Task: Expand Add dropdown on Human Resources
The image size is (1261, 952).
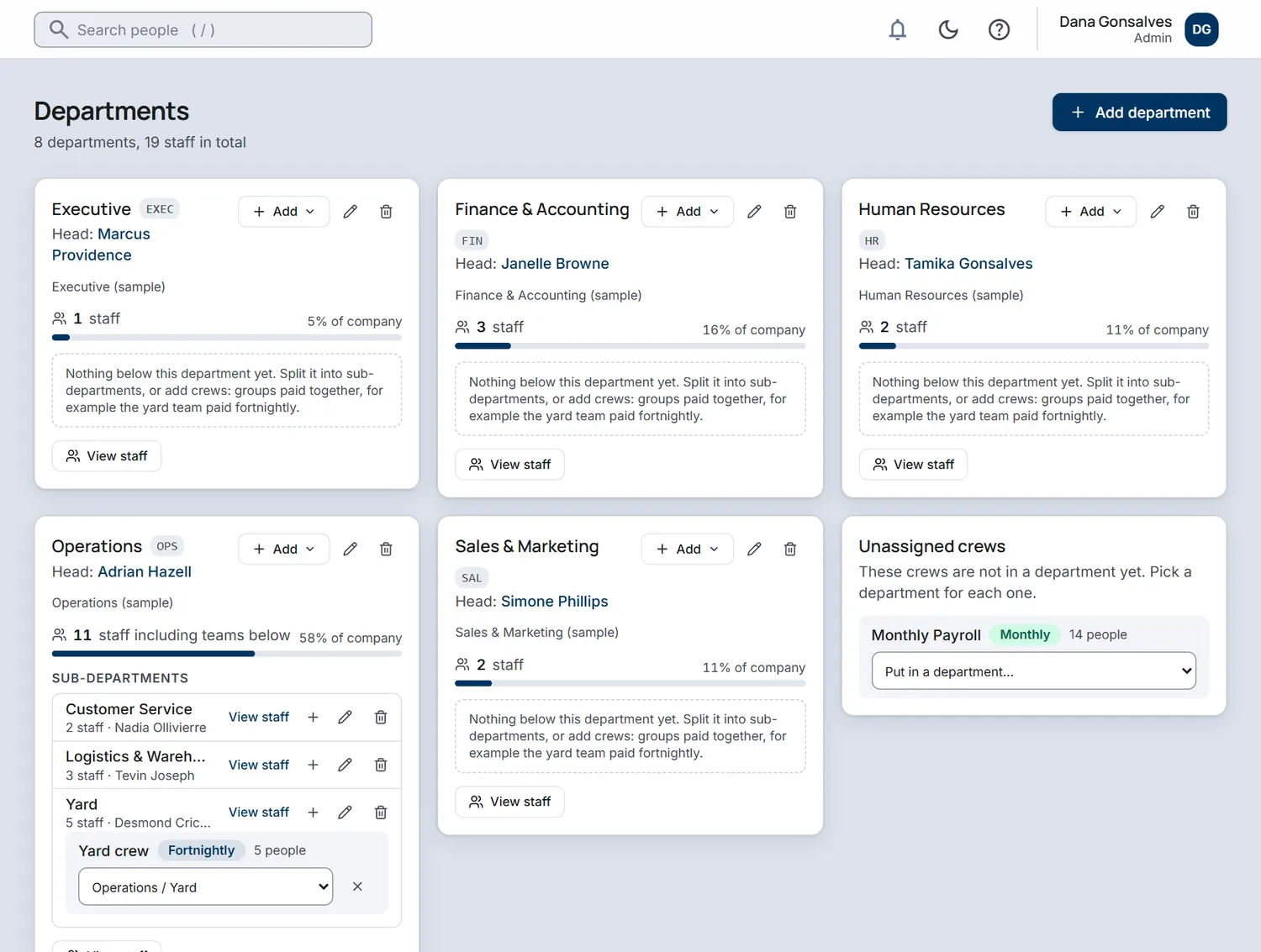Action: click(1091, 212)
